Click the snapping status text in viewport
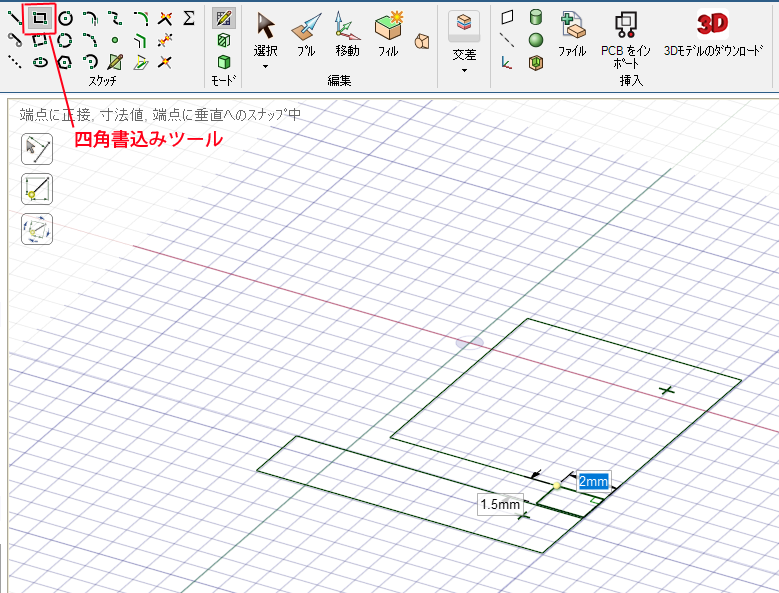Image resolution: width=779 pixels, height=593 pixels. click(160, 115)
